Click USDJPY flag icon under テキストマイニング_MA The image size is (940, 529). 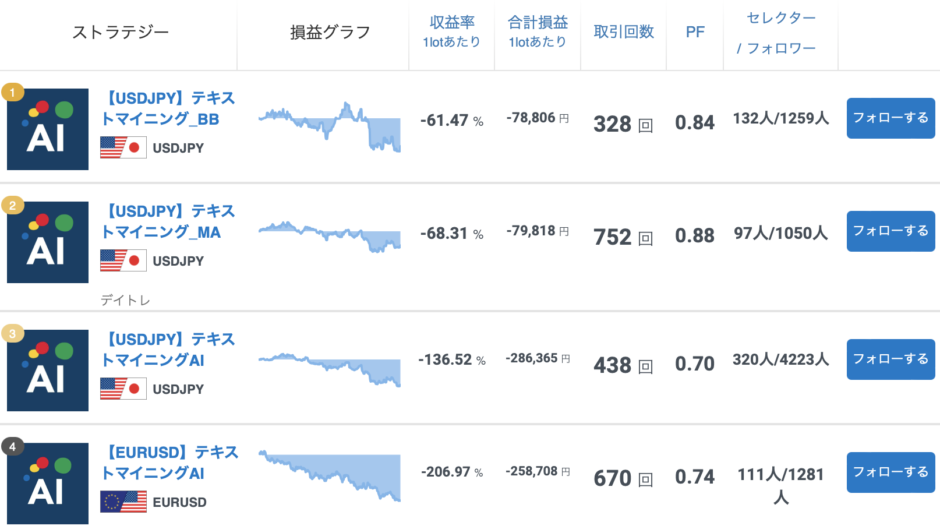[123, 261]
